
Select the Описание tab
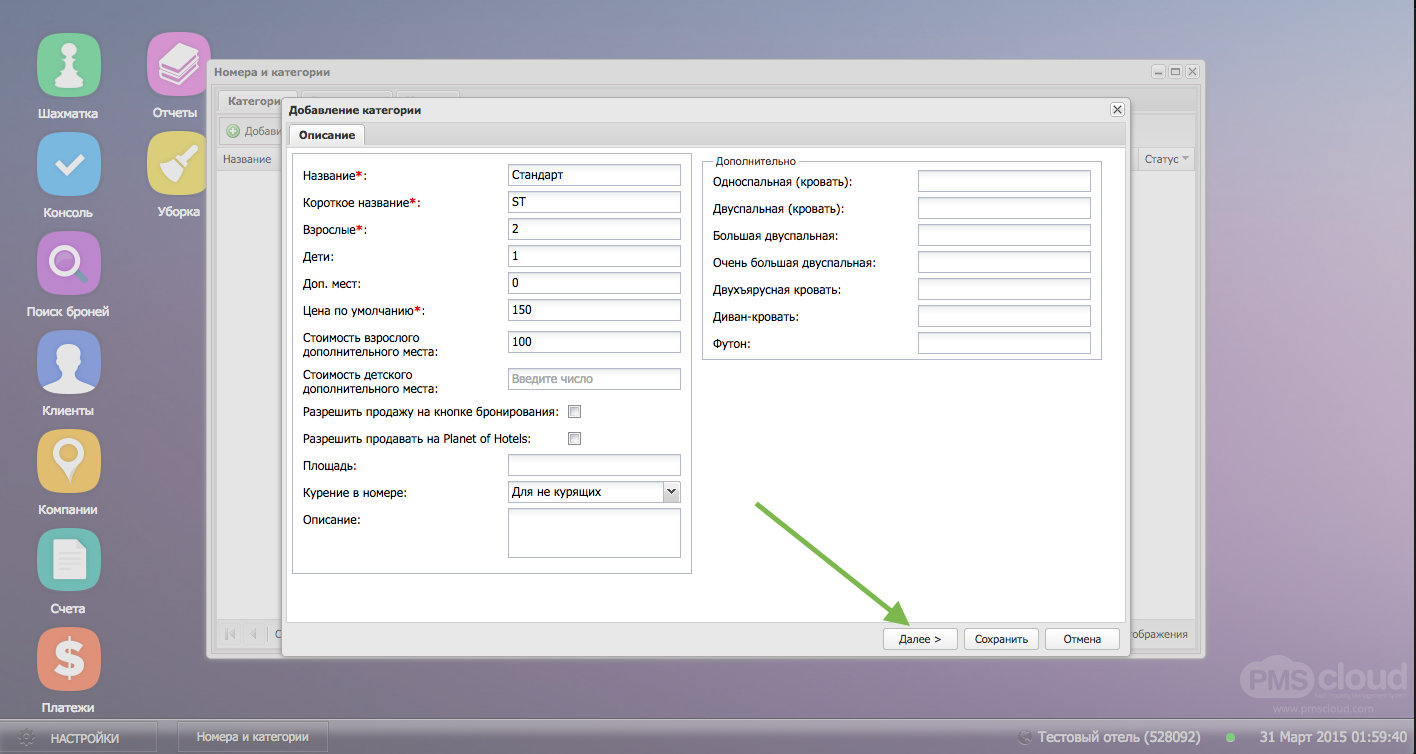tap(326, 135)
